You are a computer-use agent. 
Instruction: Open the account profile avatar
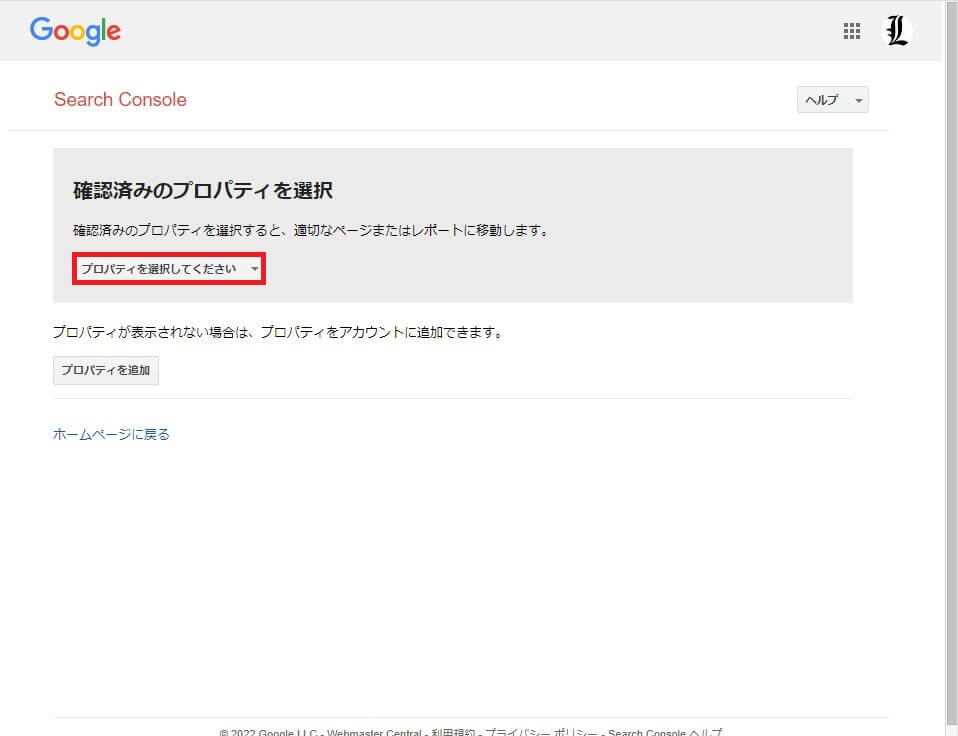897,31
